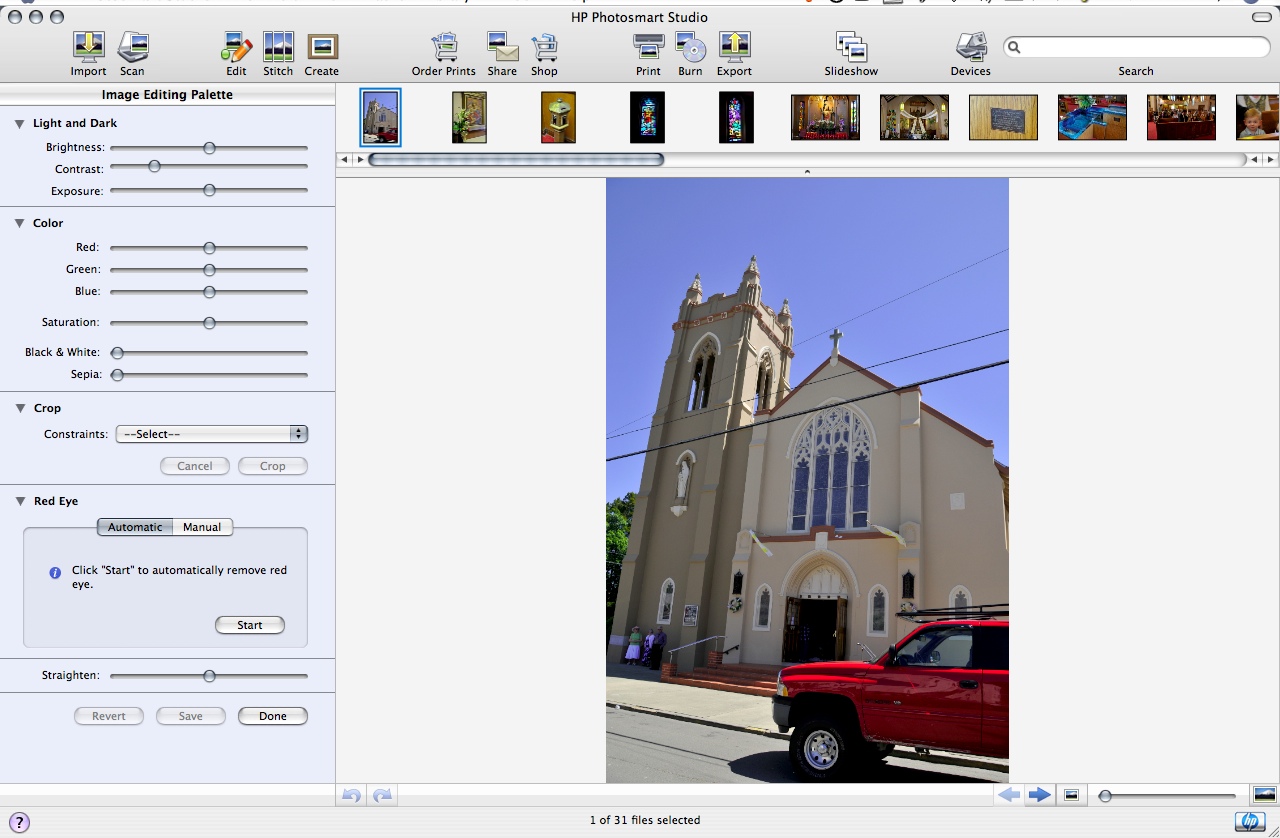
Task: Click the Burn disc icon
Action: point(690,47)
